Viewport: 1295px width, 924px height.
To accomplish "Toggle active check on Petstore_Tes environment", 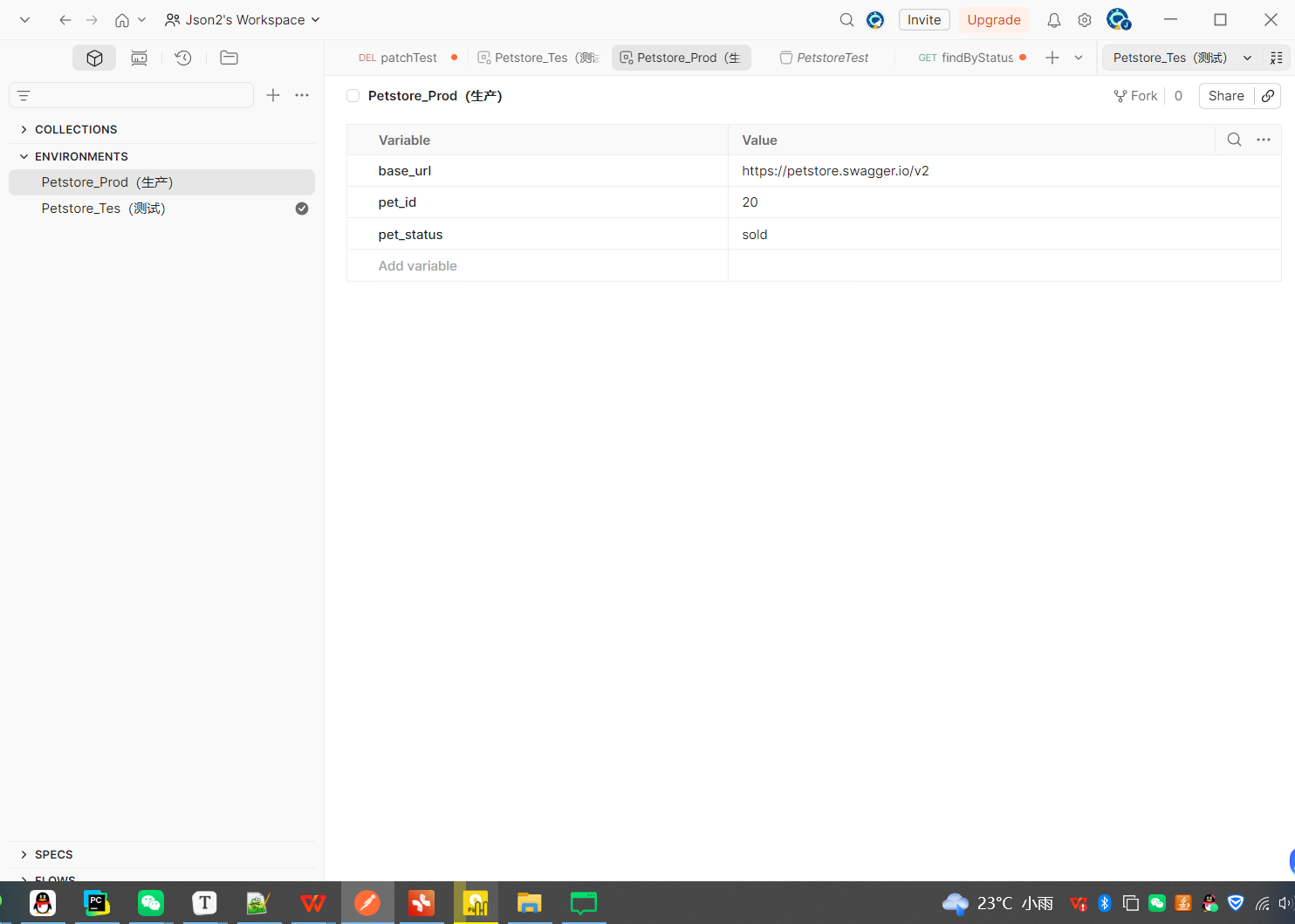I will 302,209.
